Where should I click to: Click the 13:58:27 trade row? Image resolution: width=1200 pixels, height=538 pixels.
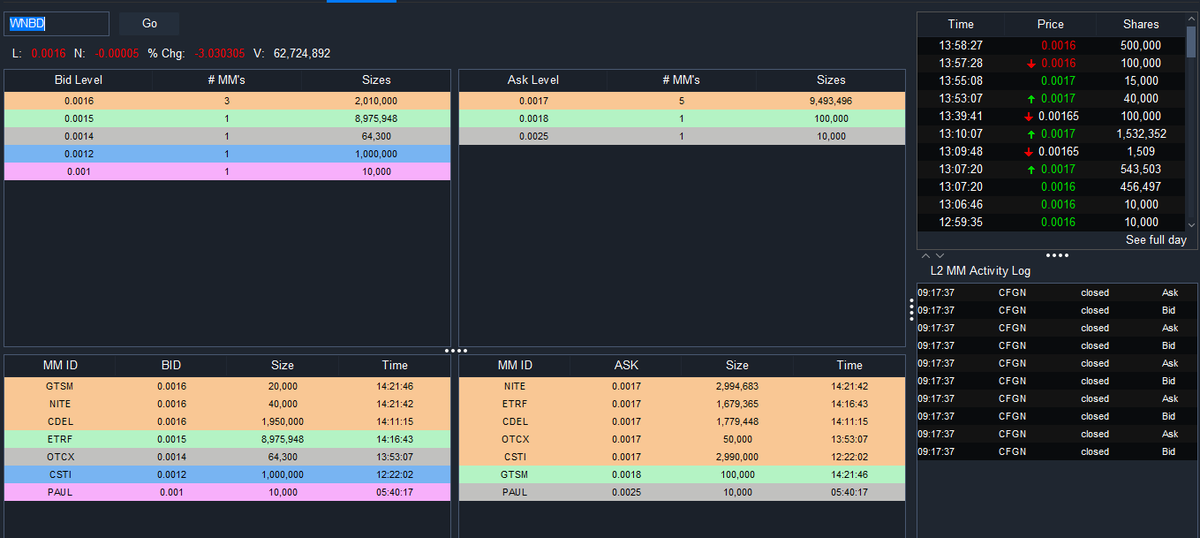[1051, 46]
